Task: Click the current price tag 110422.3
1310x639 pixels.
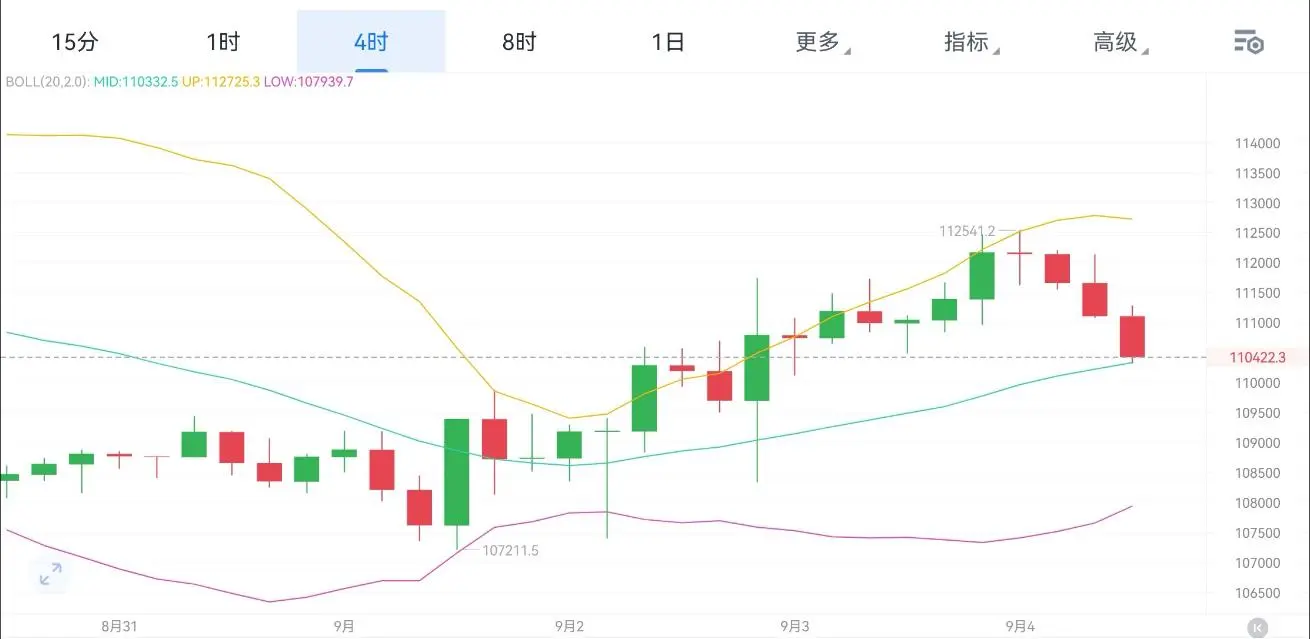Action: (x=1257, y=357)
